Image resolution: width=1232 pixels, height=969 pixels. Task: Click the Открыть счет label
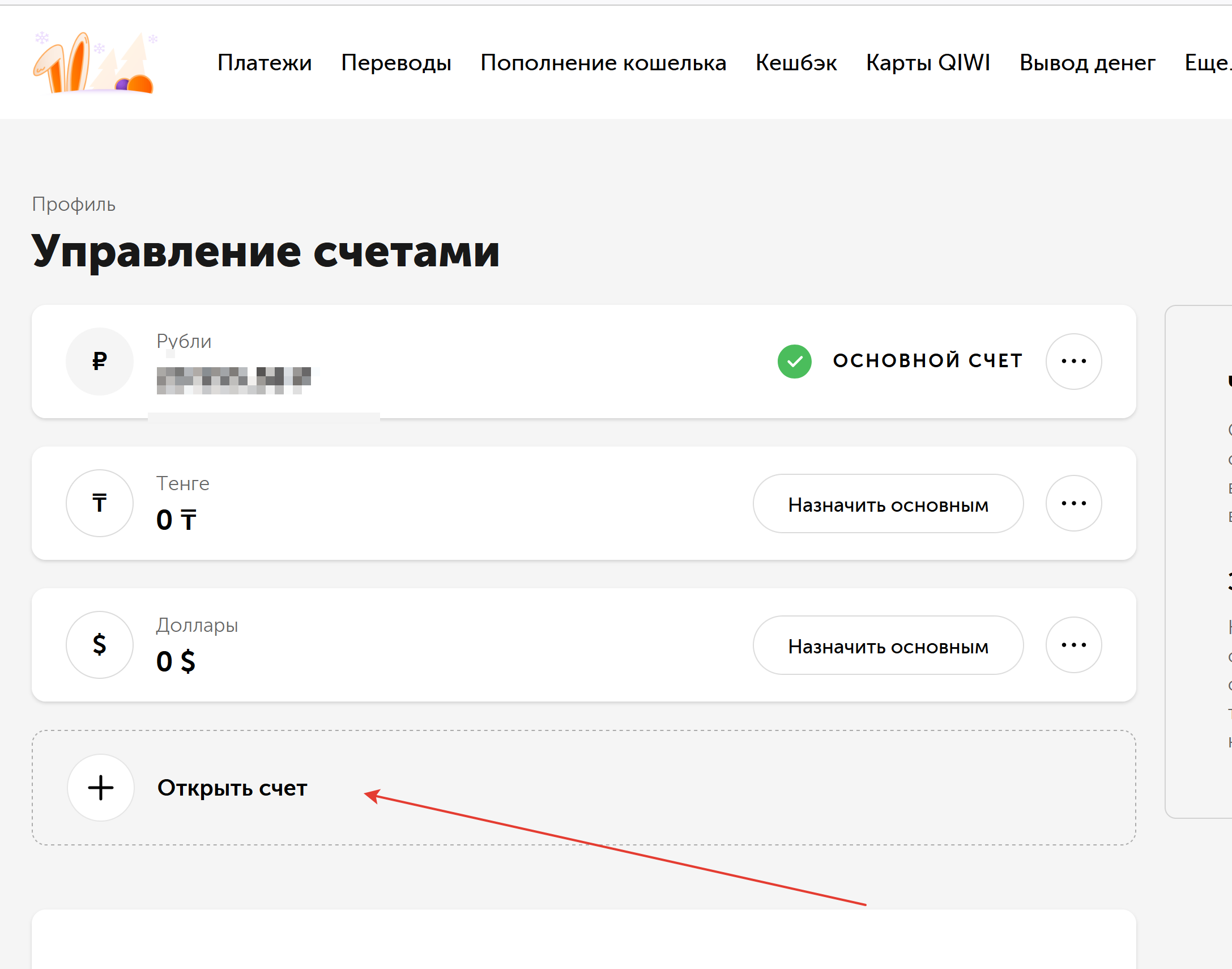[232, 788]
